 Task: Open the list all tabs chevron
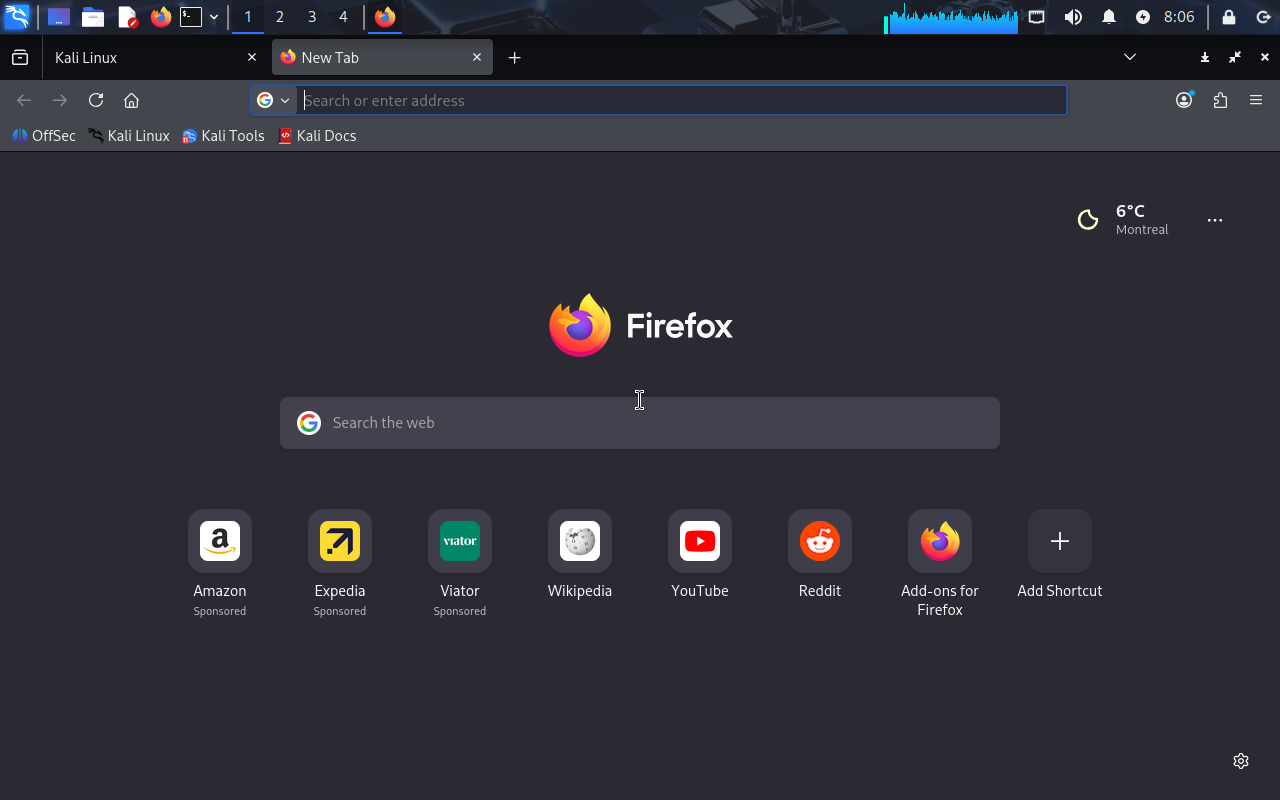1130,57
